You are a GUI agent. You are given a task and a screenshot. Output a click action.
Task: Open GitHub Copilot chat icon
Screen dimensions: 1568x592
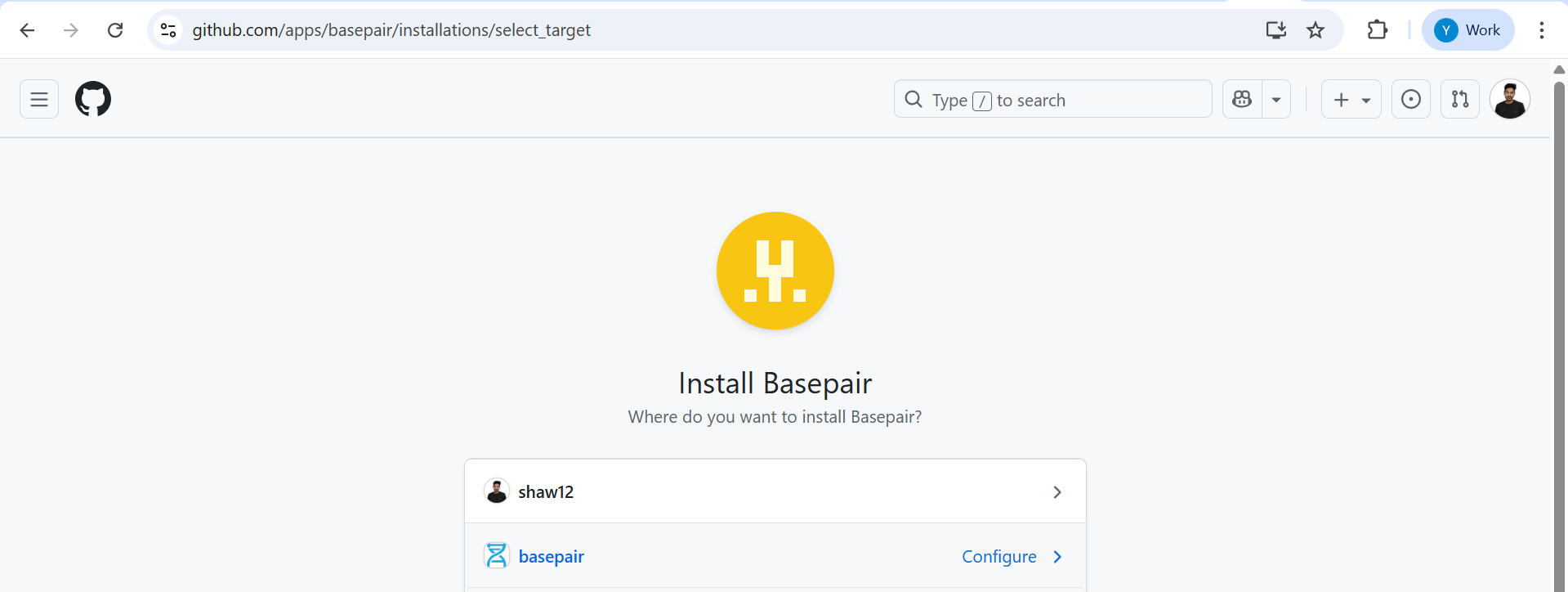tap(1242, 100)
